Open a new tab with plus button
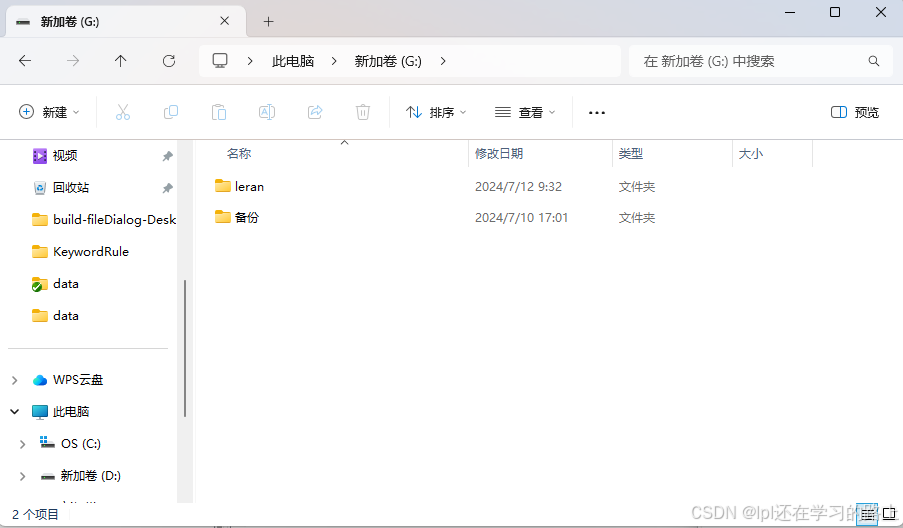The width and height of the screenshot is (903, 528). click(x=268, y=21)
